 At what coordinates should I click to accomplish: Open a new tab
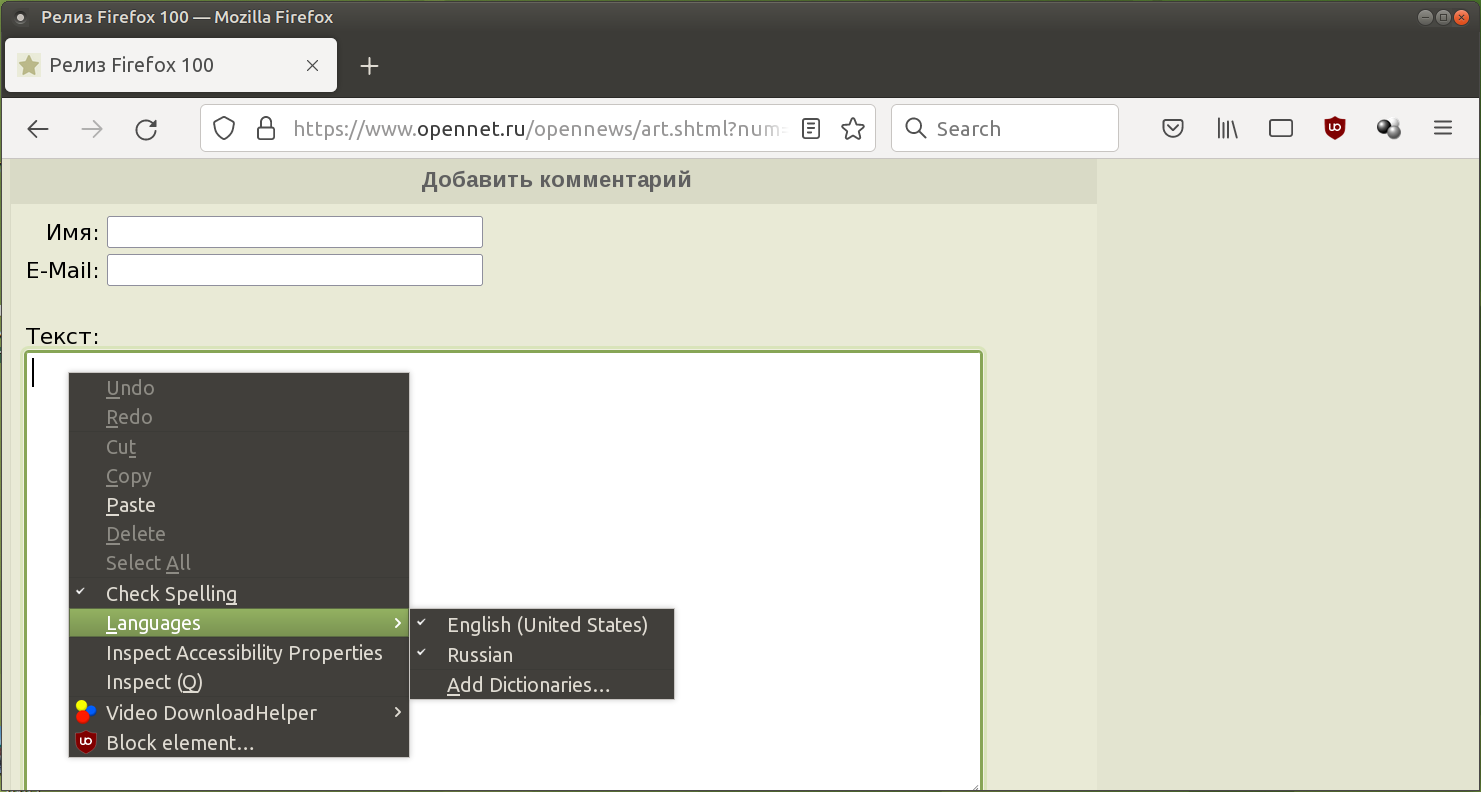(x=370, y=66)
